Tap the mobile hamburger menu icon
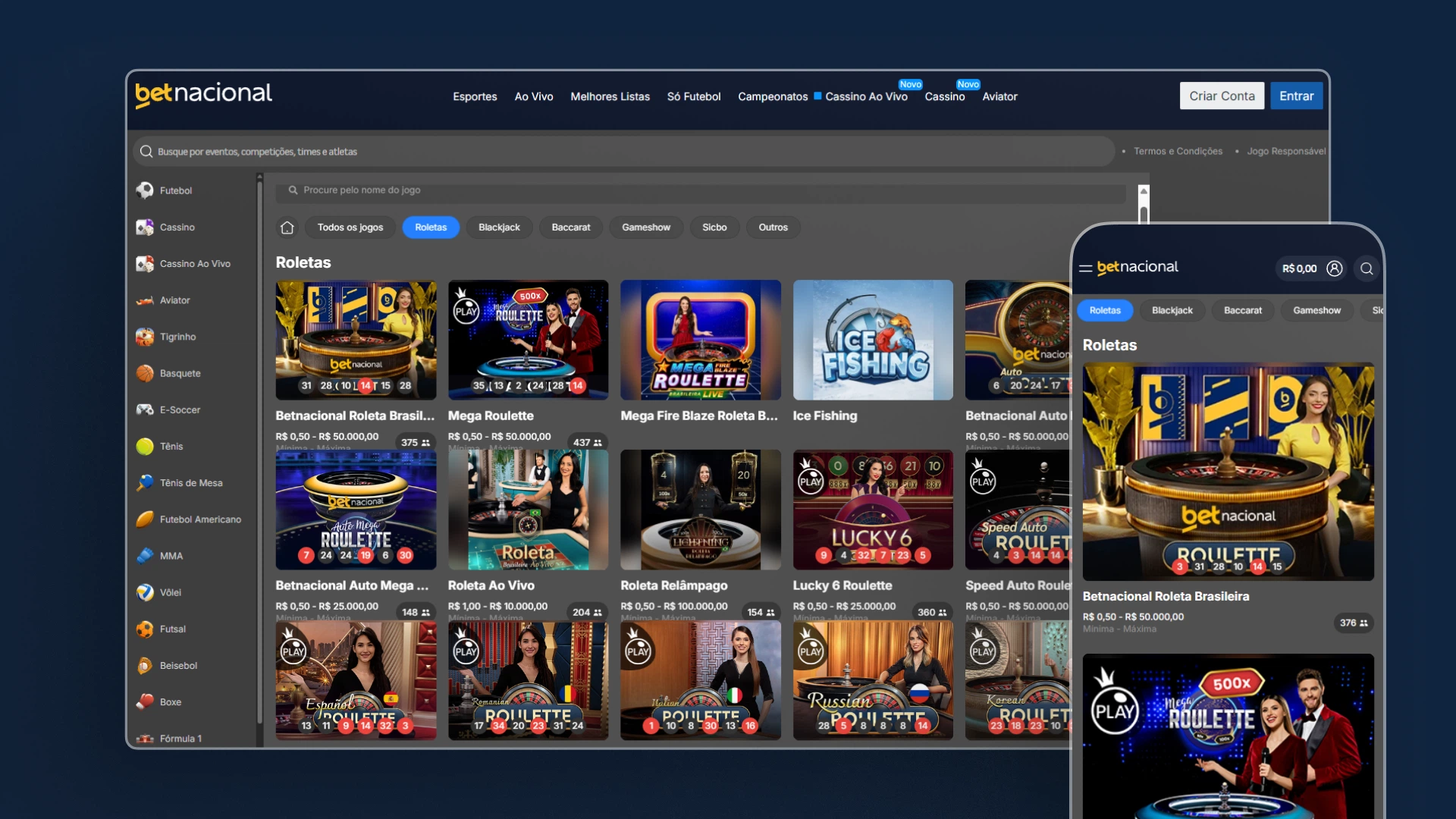The width and height of the screenshot is (1456, 819). tap(1085, 268)
